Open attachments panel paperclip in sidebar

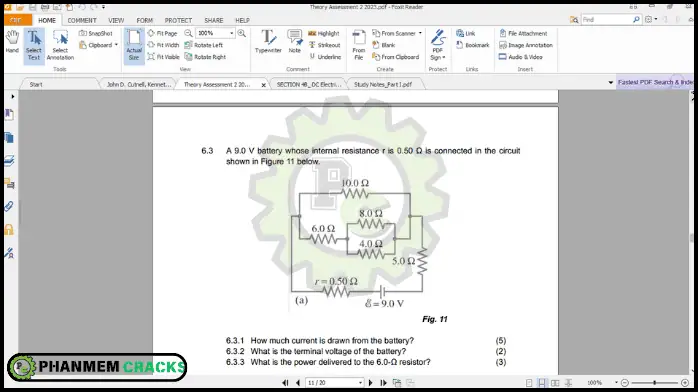pos(9,206)
